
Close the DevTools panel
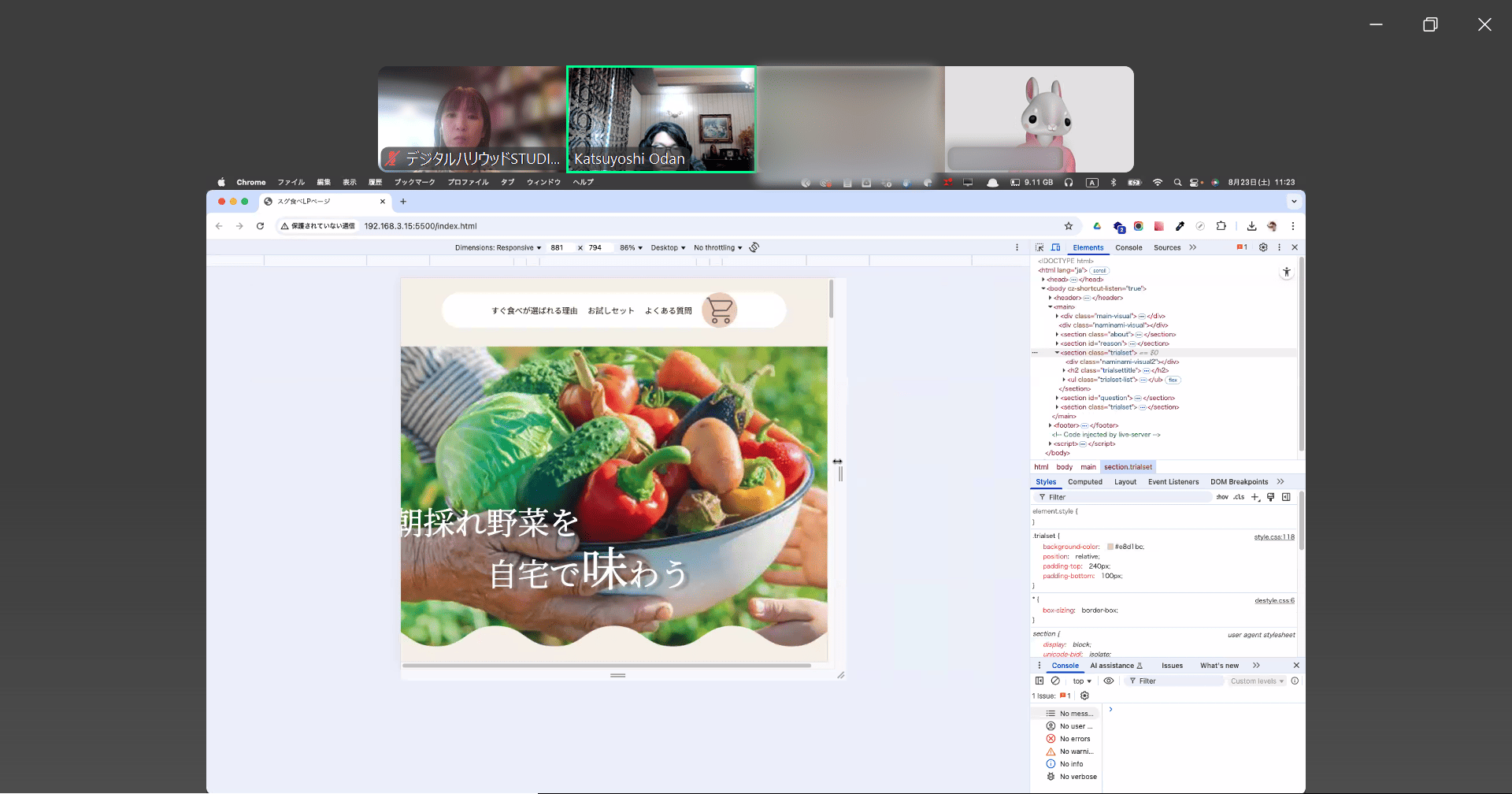coord(1295,247)
